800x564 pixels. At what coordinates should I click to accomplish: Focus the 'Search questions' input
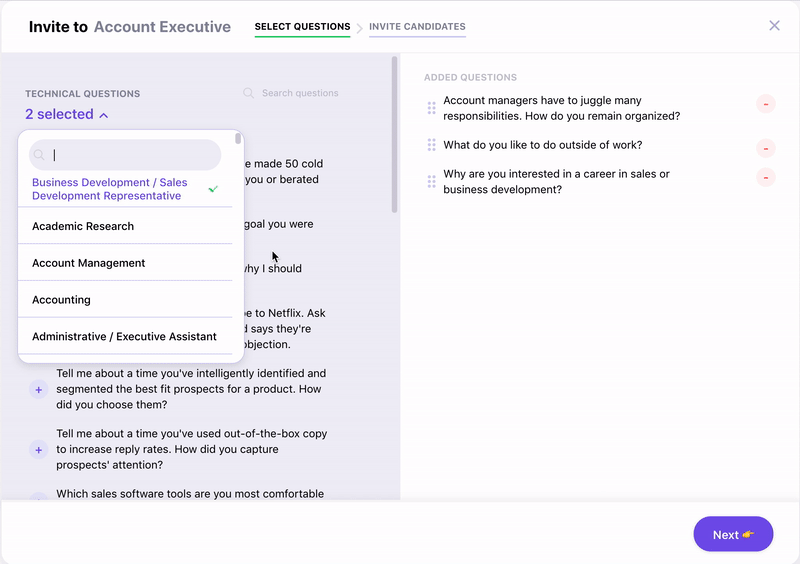300,93
